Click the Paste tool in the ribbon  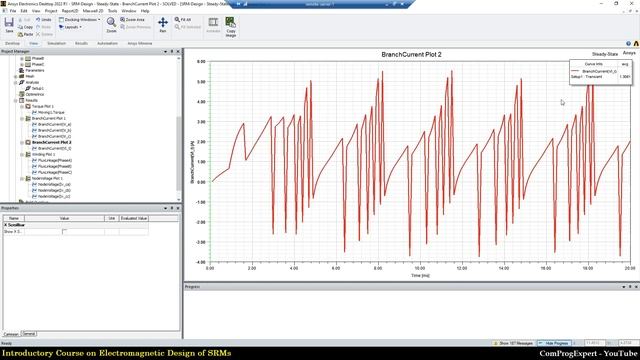point(25,34)
